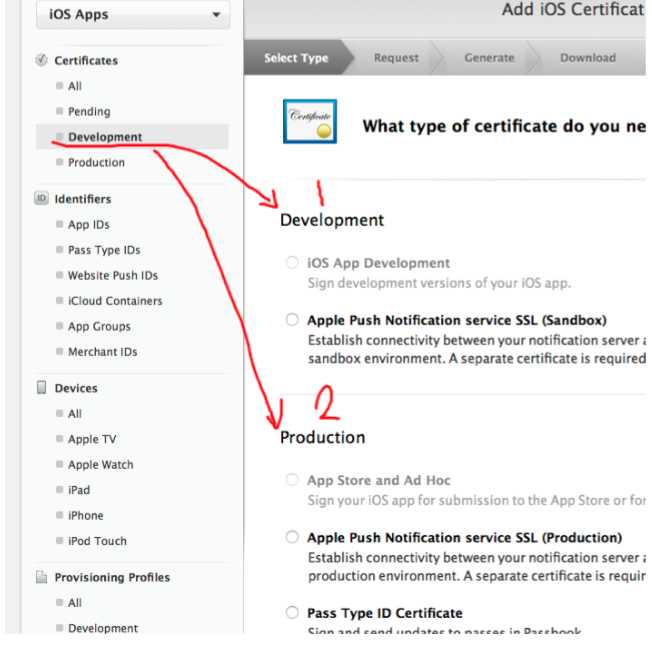Image resolution: width=652 pixels, height=654 pixels.
Task: Show iPad devices
Action: (79, 490)
